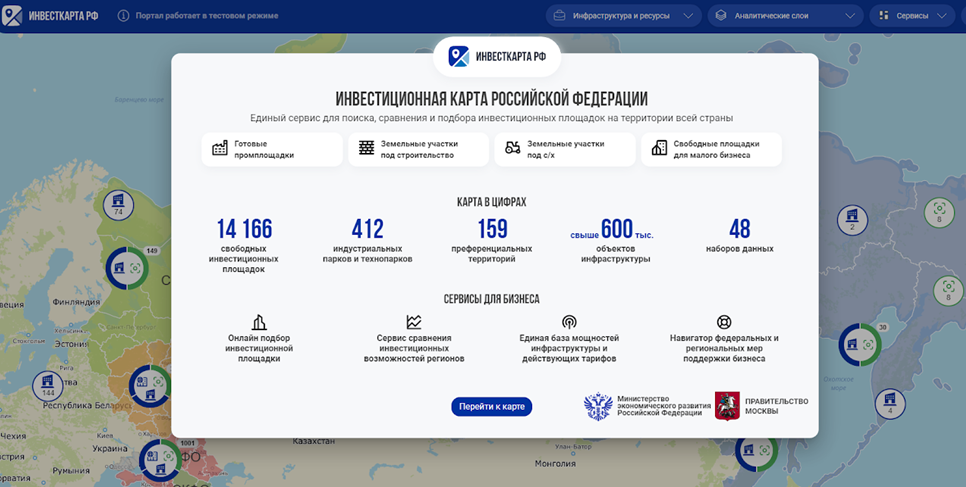The height and width of the screenshot is (487, 966).
Task: Select the map cluster marker labeled 4
Action: click(890, 403)
